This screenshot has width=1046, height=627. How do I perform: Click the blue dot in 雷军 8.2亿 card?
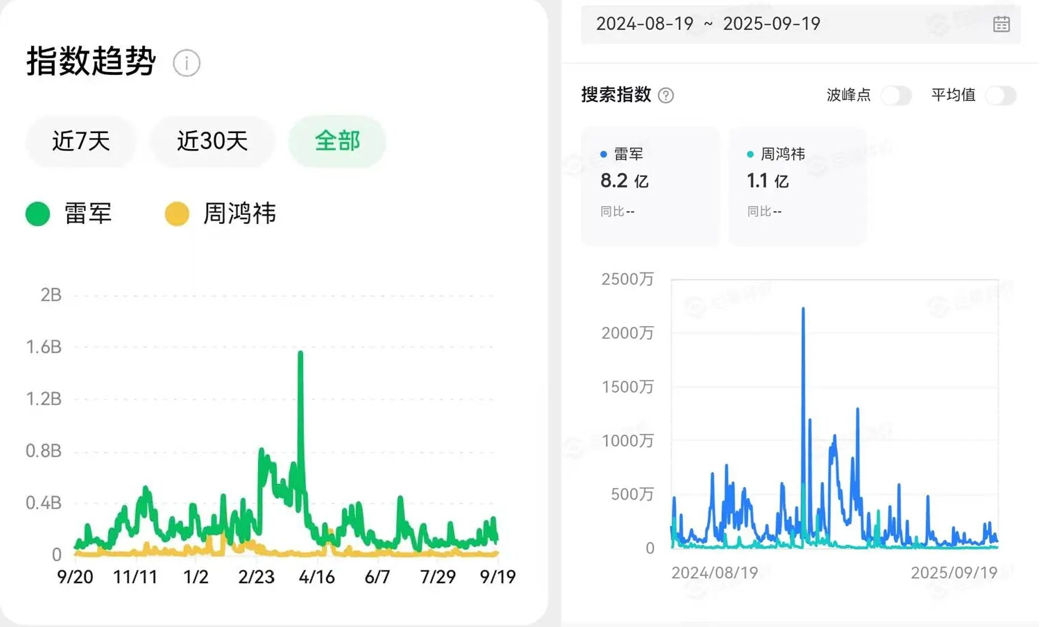[x=603, y=155]
